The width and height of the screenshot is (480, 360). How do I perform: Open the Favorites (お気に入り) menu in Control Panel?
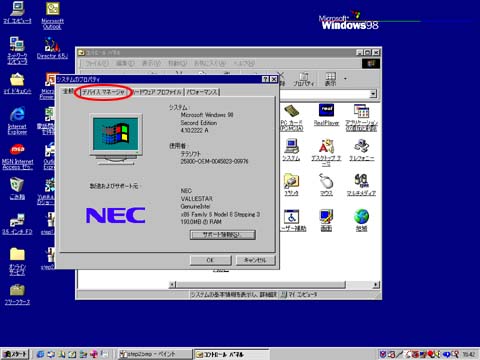[x=210, y=63]
